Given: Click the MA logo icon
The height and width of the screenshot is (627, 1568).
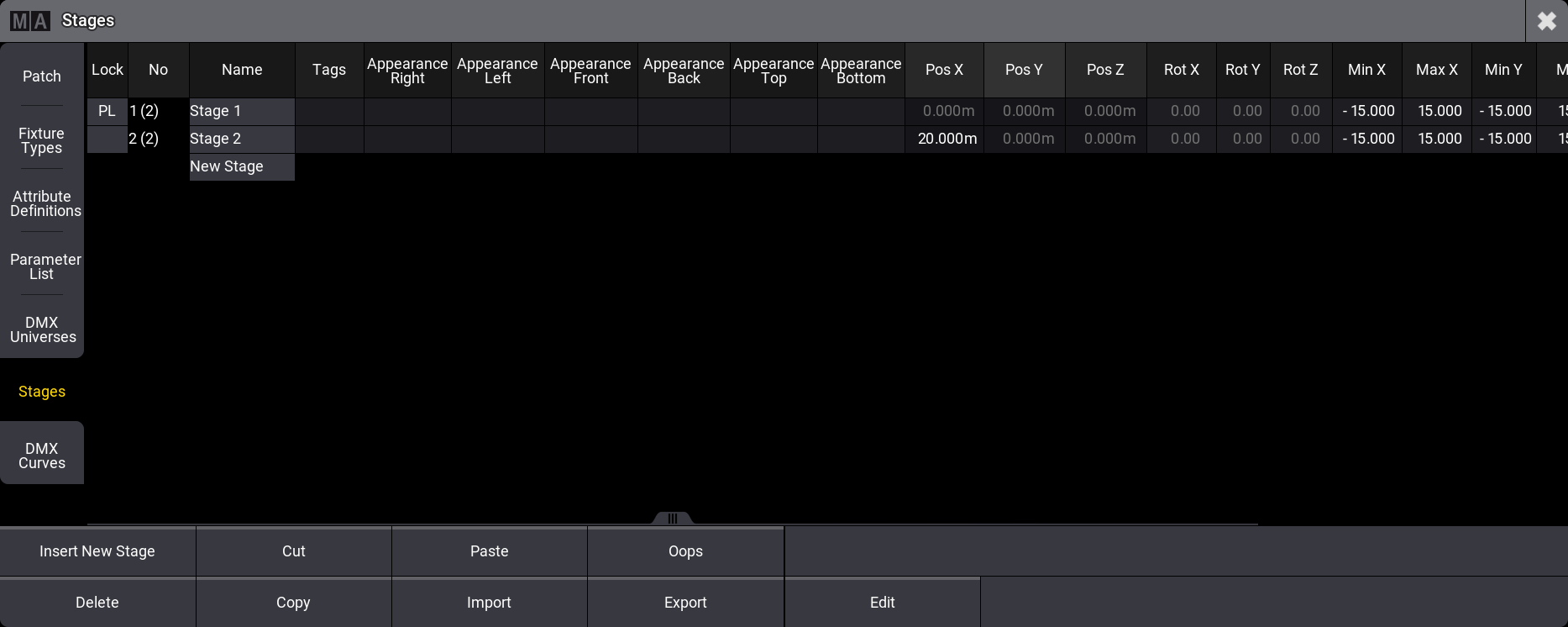Looking at the screenshot, I should 30,21.
